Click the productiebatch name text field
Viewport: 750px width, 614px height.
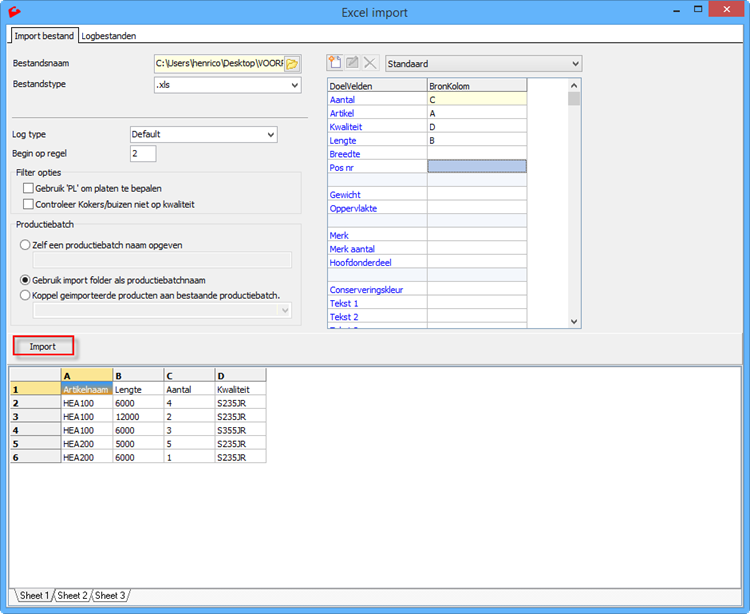pos(162,260)
